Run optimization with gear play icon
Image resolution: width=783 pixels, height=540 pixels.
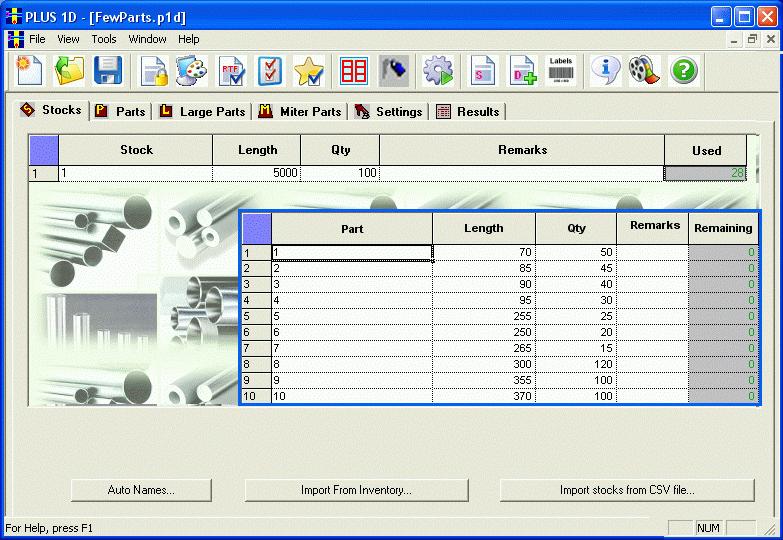point(438,70)
